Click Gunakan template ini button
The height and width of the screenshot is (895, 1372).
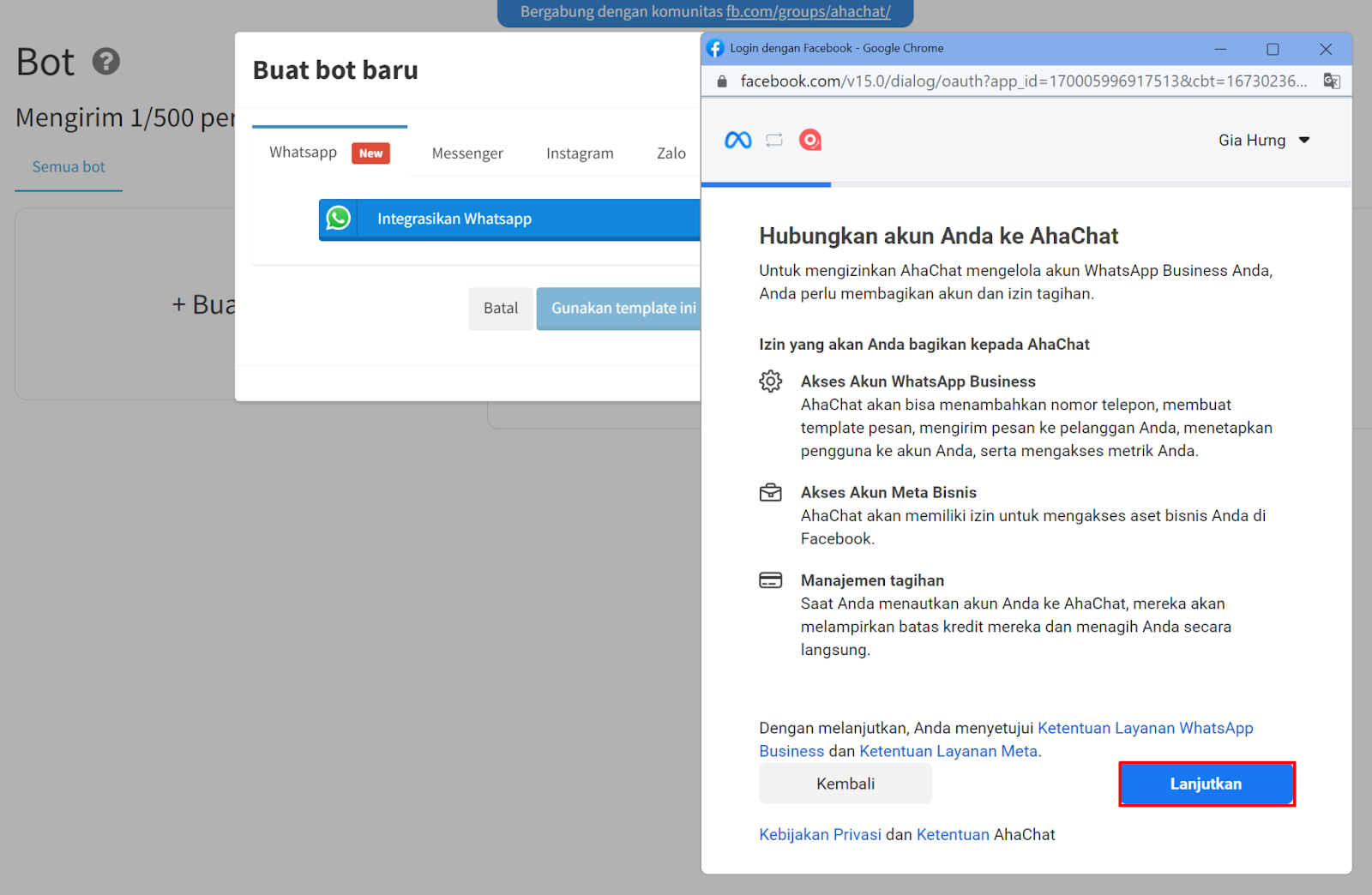(x=619, y=308)
